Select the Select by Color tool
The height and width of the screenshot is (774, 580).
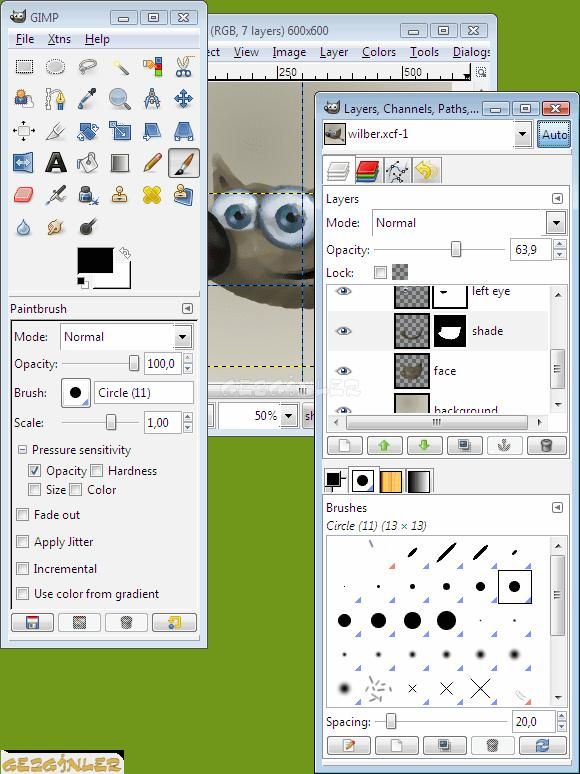(x=152, y=66)
